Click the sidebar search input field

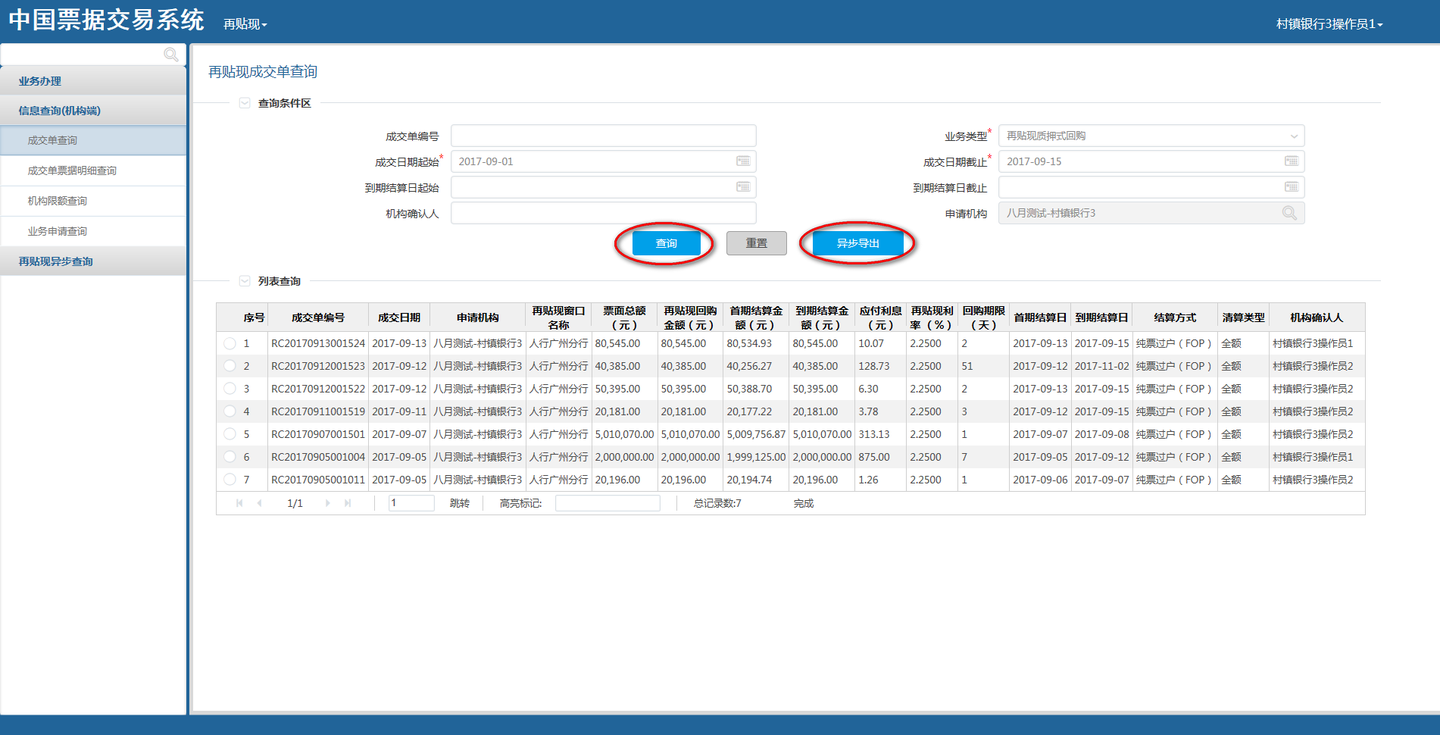[82, 54]
